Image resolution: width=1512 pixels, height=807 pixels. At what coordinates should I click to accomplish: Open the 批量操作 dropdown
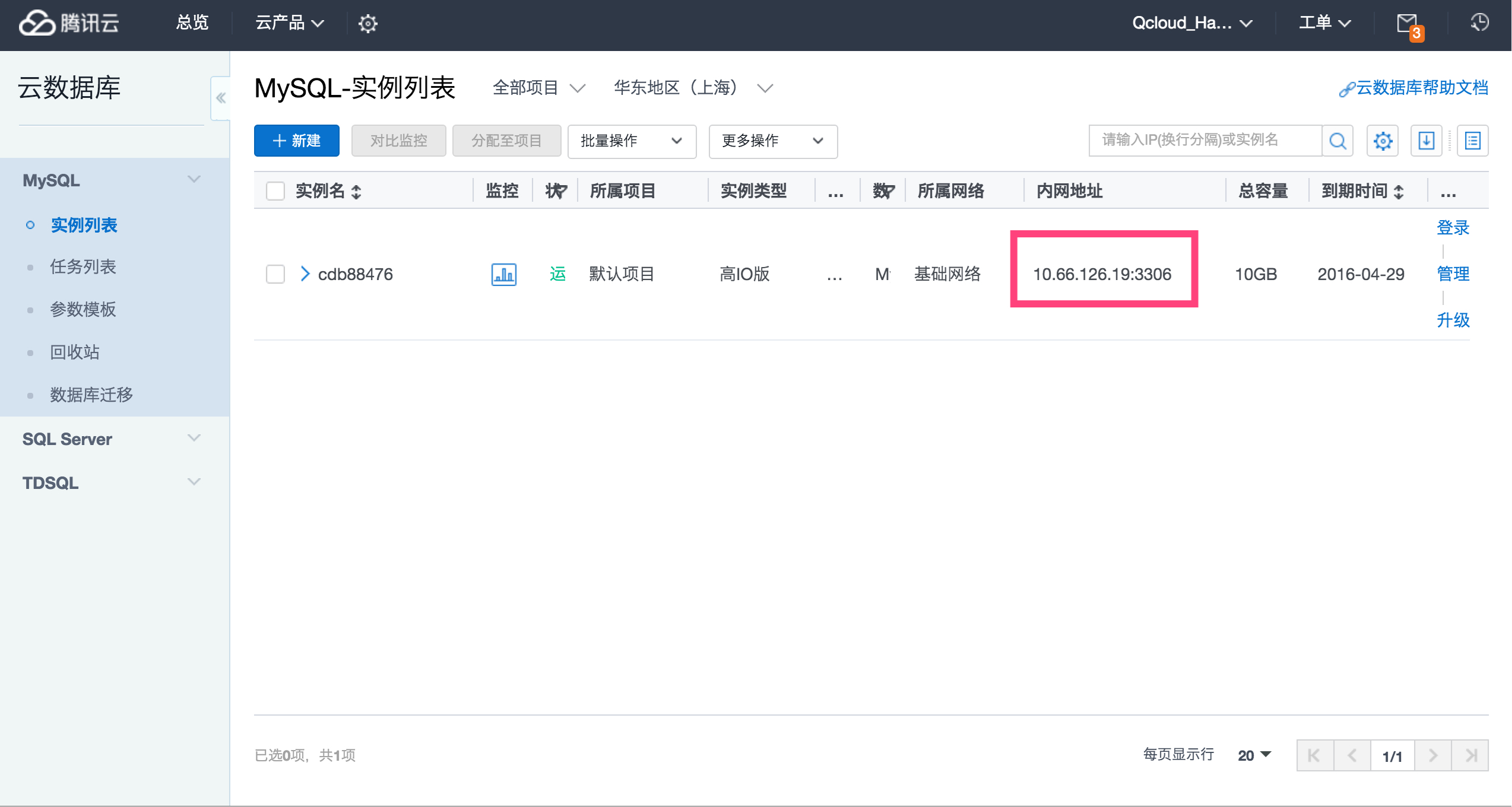coord(632,141)
